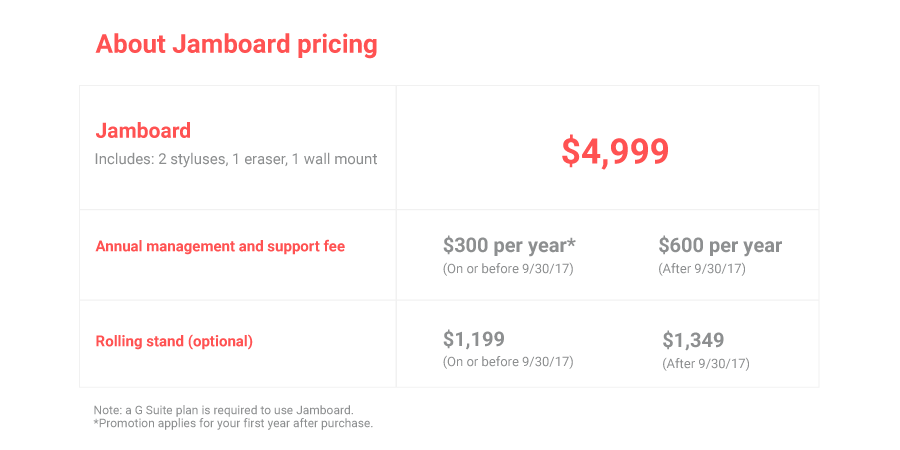Click the asterisk after $300 per year
900x450 pixels.
click(572, 242)
